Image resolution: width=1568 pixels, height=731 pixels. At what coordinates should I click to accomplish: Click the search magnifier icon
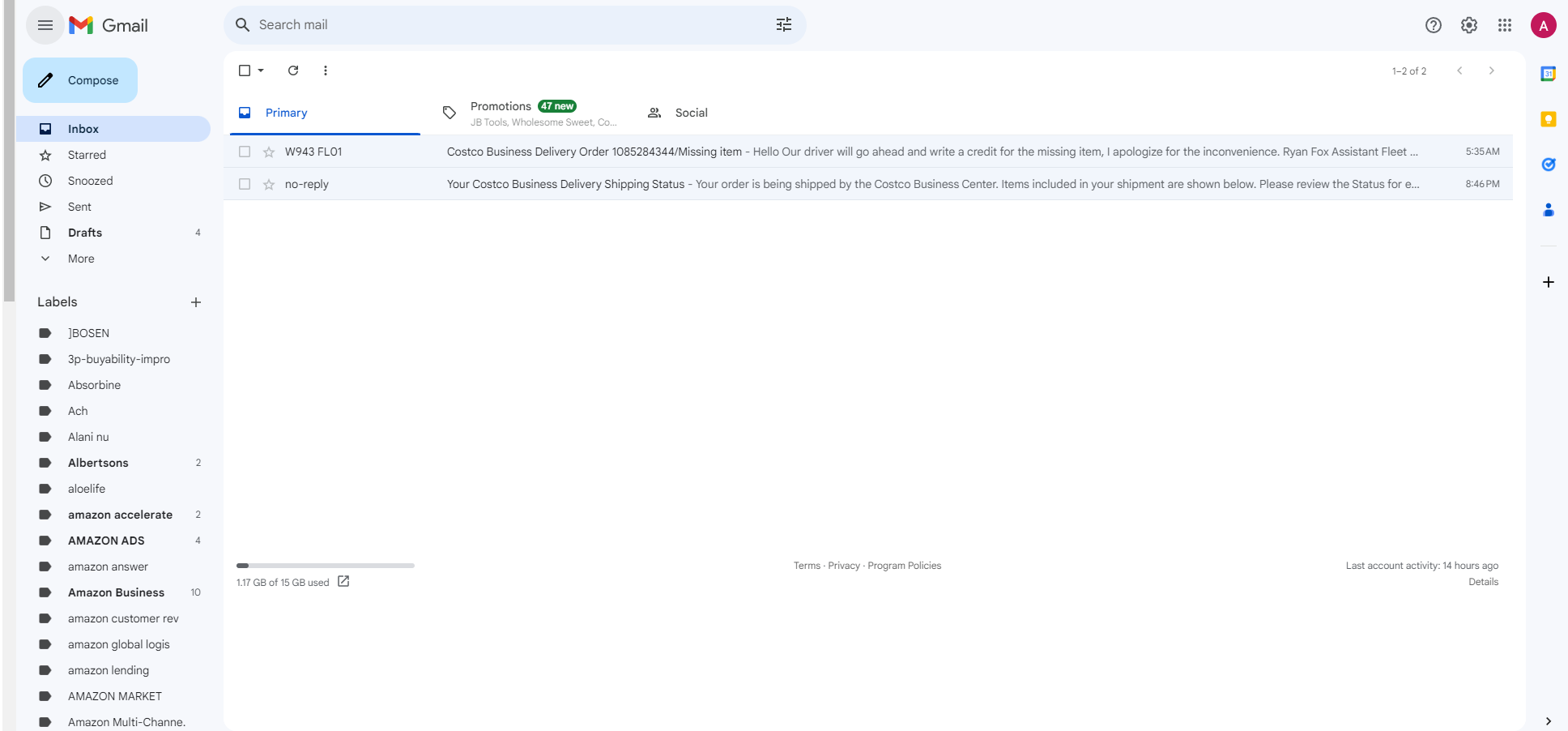click(x=242, y=25)
